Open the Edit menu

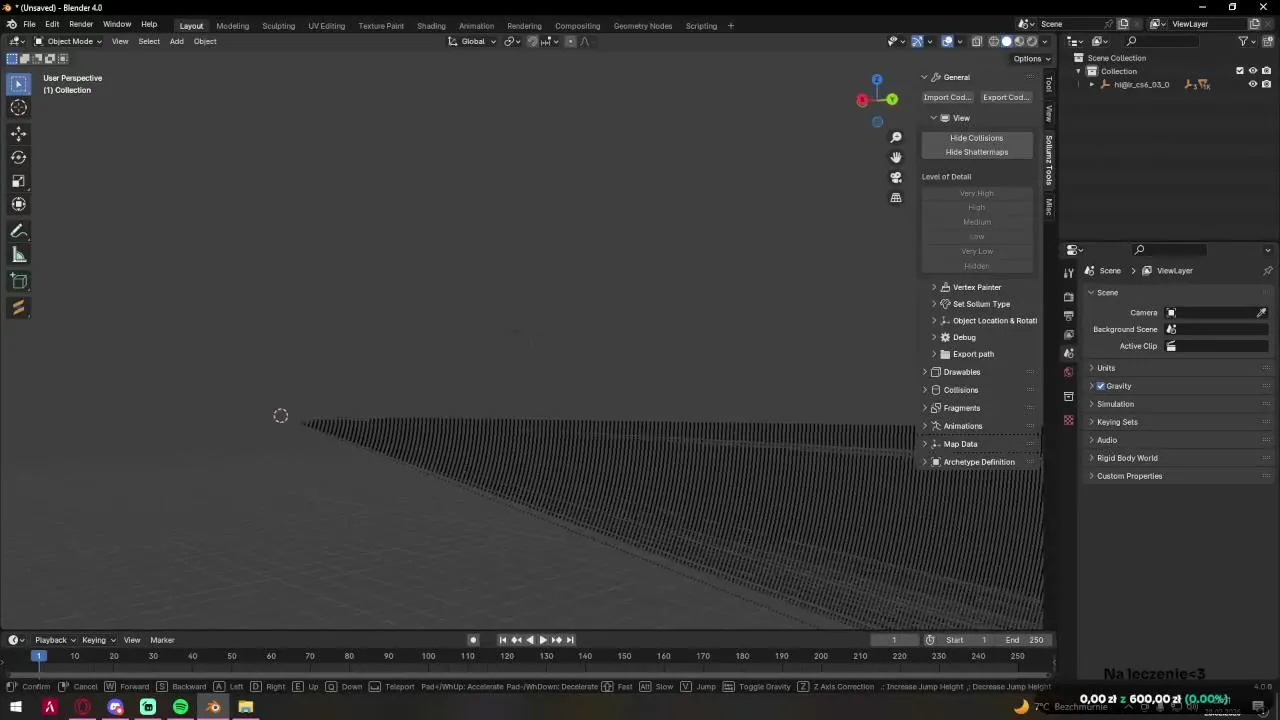52,24
